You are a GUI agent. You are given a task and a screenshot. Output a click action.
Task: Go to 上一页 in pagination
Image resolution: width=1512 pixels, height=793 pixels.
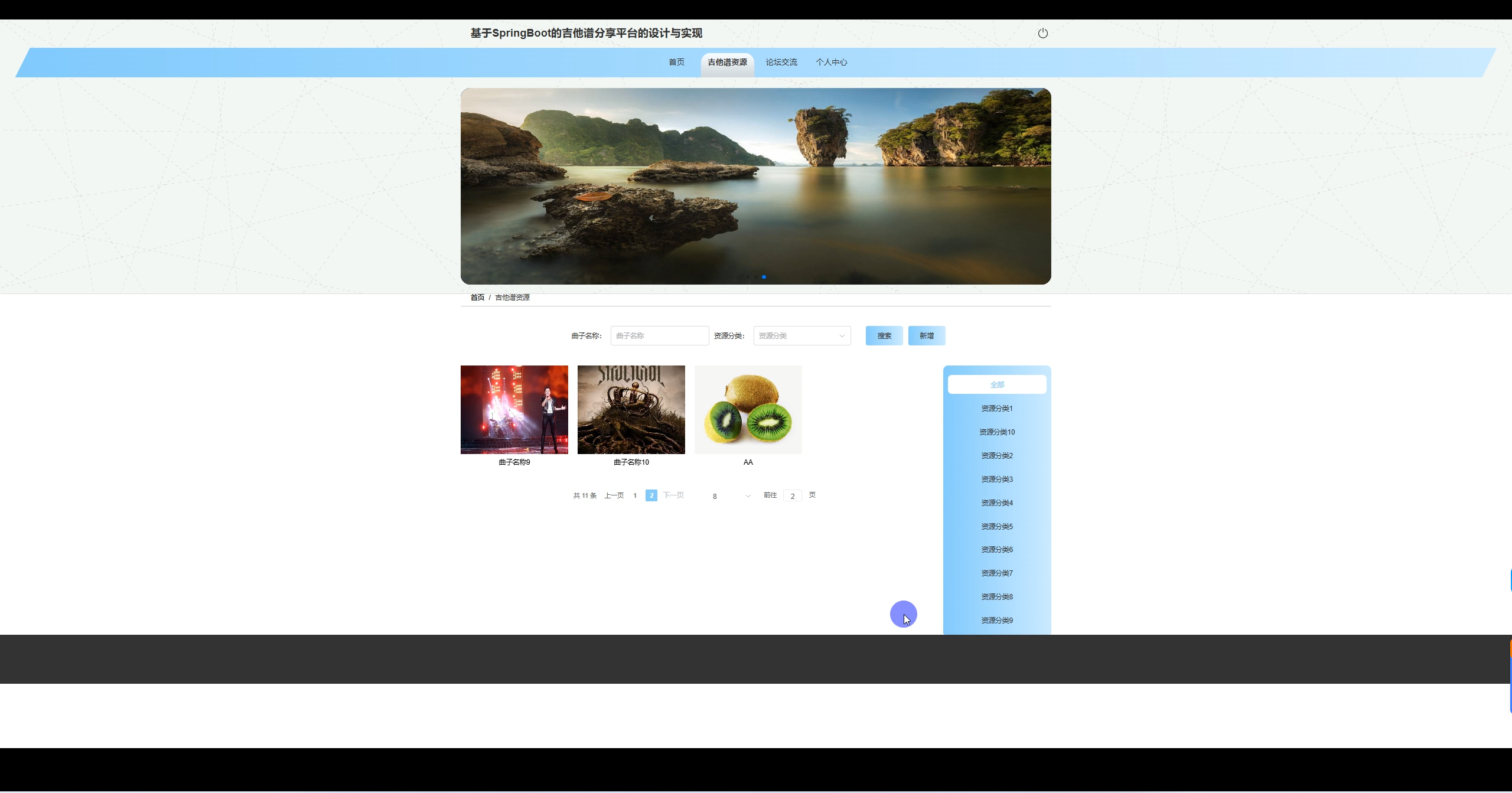click(x=614, y=495)
